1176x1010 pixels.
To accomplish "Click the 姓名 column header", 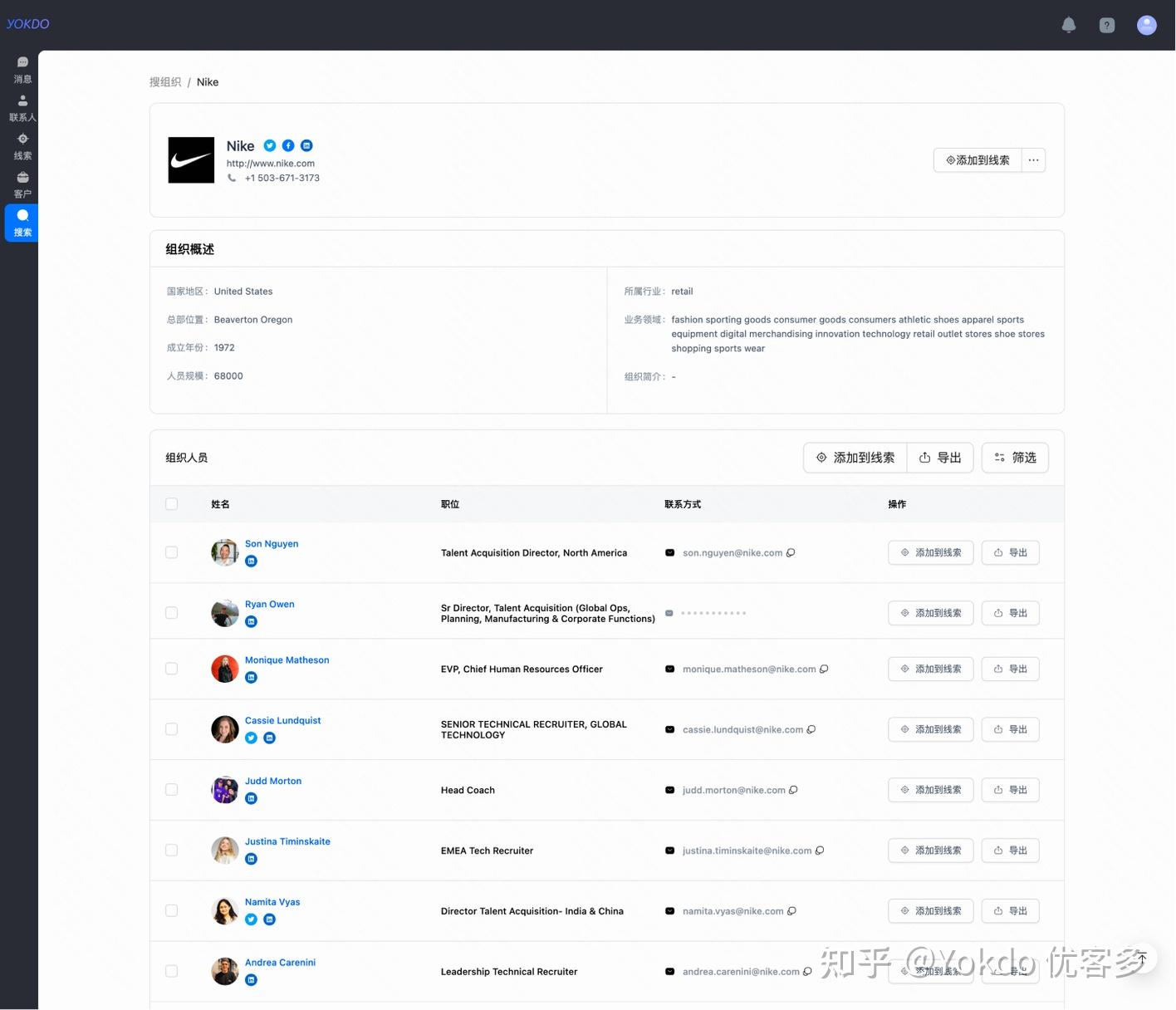I will coord(220,504).
